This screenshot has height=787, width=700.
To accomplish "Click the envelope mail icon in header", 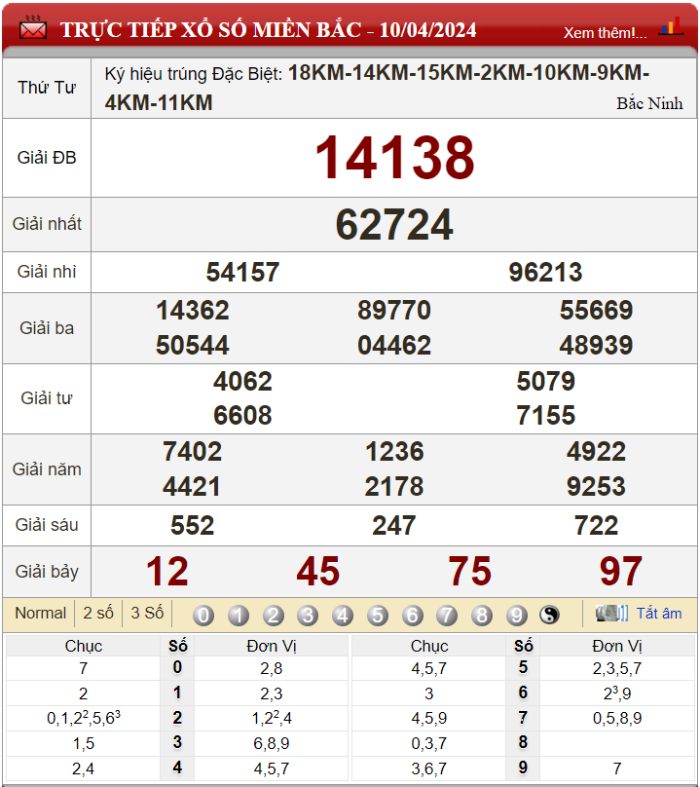I will (x=33, y=28).
